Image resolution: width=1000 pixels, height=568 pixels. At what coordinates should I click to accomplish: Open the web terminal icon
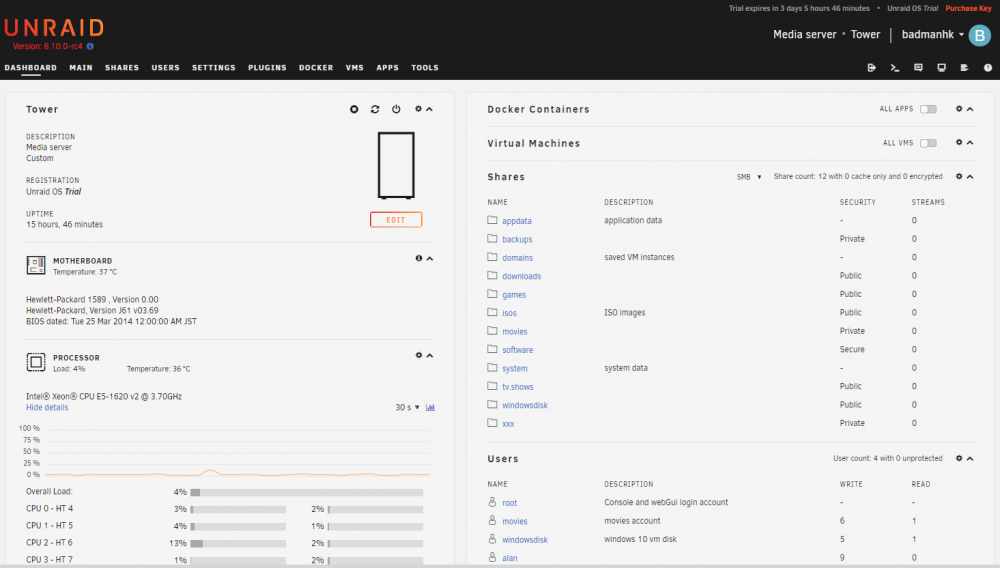point(895,68)
